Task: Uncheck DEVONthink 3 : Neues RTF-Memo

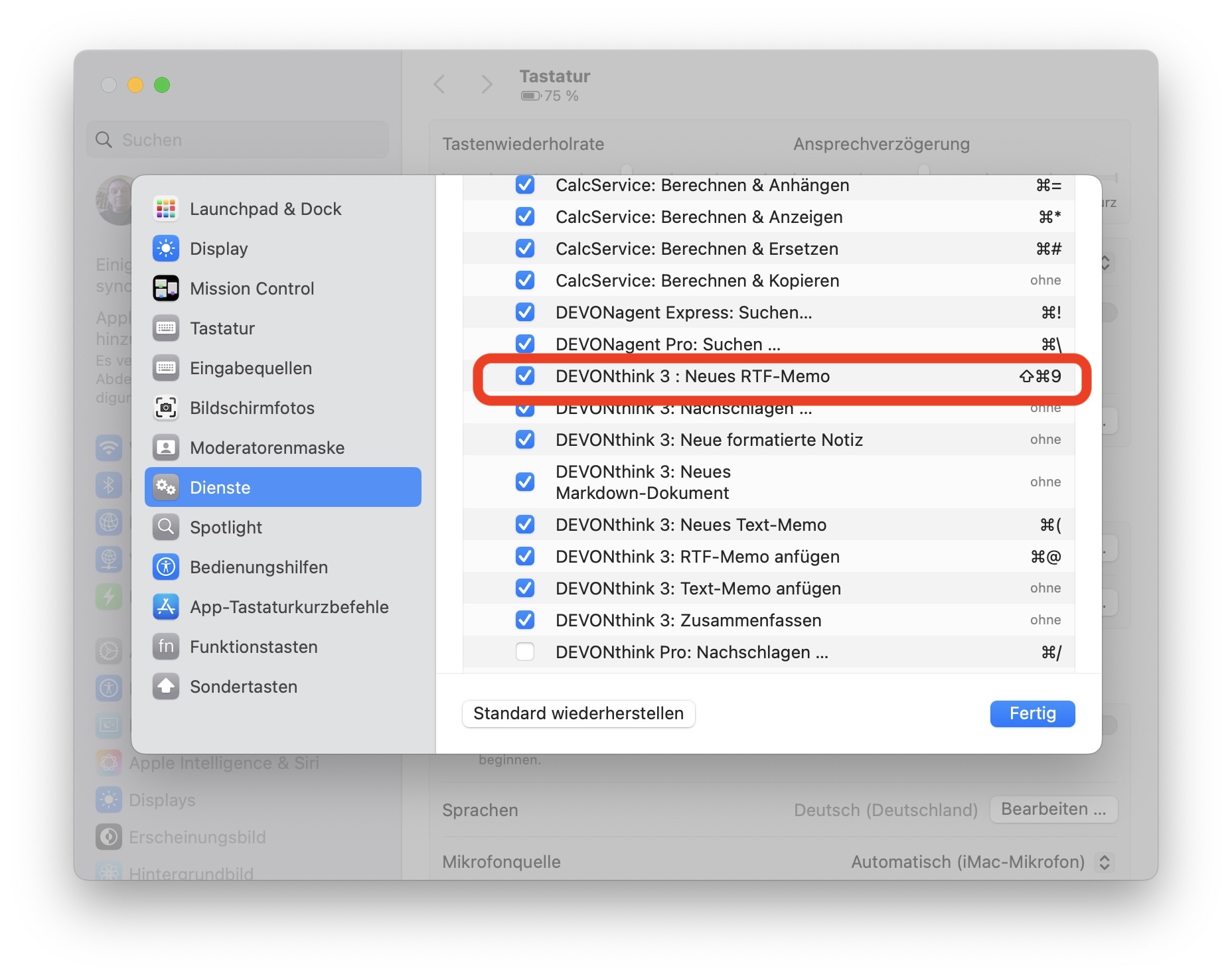Action: point(525,376)
